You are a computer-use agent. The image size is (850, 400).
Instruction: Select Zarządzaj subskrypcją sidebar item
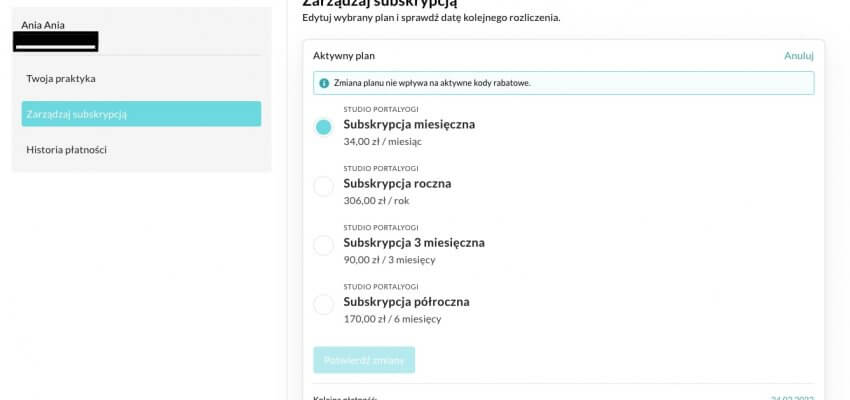[x=141, y=114]
